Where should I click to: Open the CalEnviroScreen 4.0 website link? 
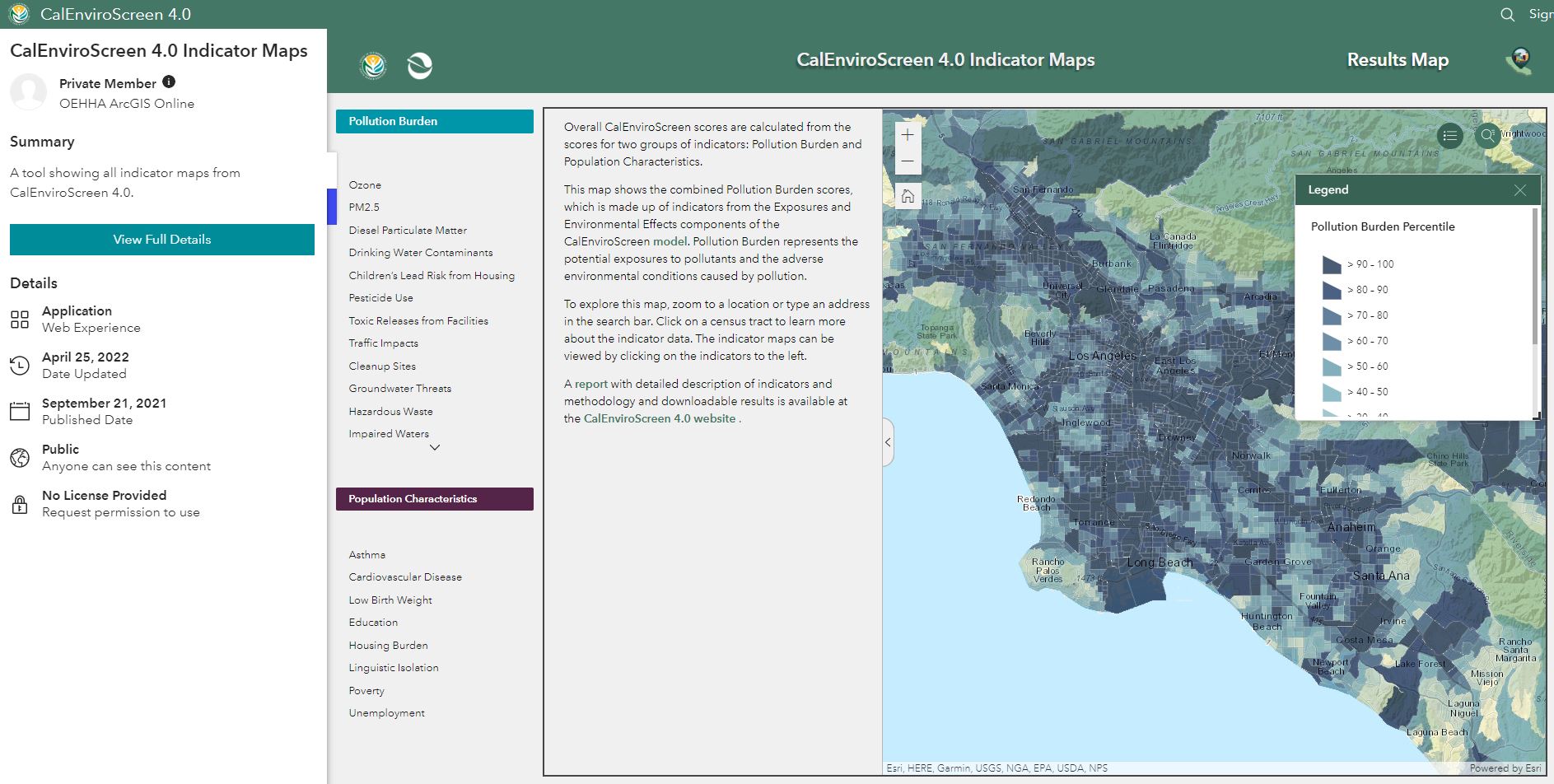pos(660,418)
